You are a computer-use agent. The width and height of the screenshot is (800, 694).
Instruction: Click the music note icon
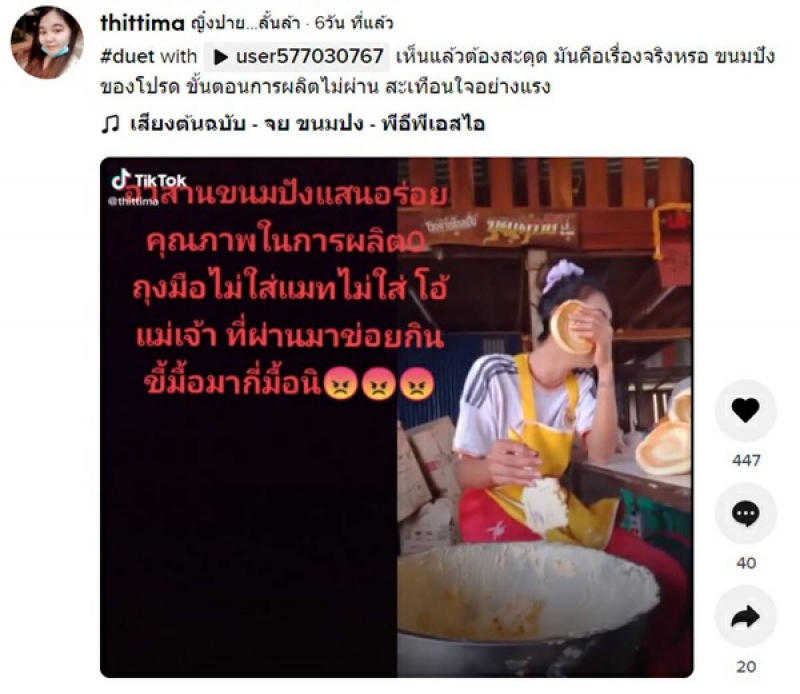click(x=110, y=124)
